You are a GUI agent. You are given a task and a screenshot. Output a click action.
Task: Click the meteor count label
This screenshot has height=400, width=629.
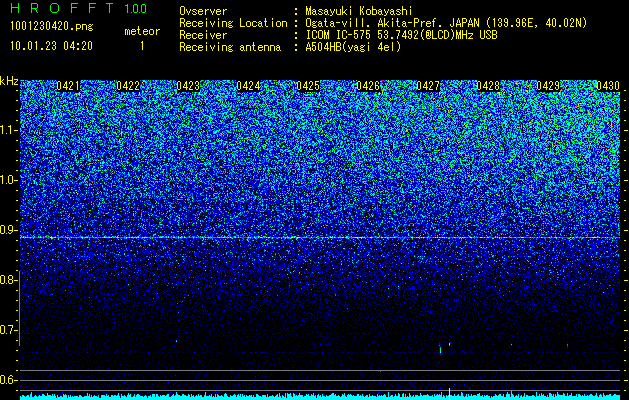(x=142, y=31)
